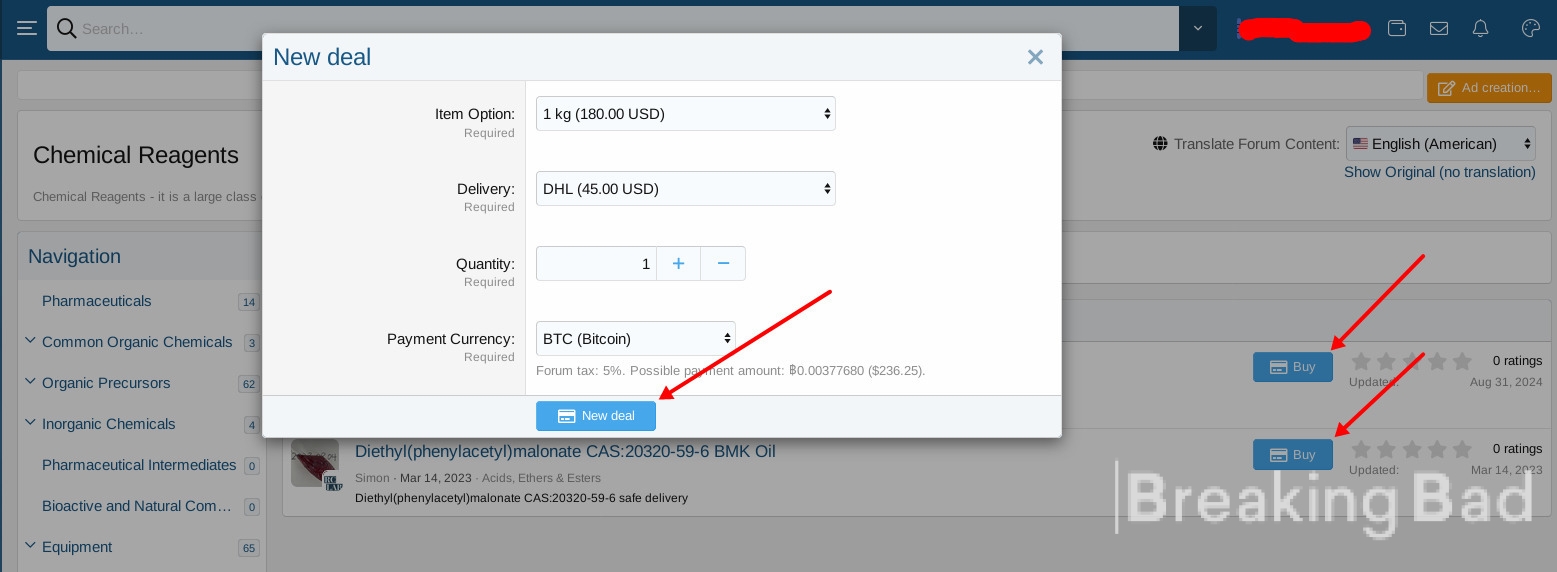The width and height of the screenshot is (1557, 572).
Task: Open the Delivery DHL dropdown
Action: point(686,189)
